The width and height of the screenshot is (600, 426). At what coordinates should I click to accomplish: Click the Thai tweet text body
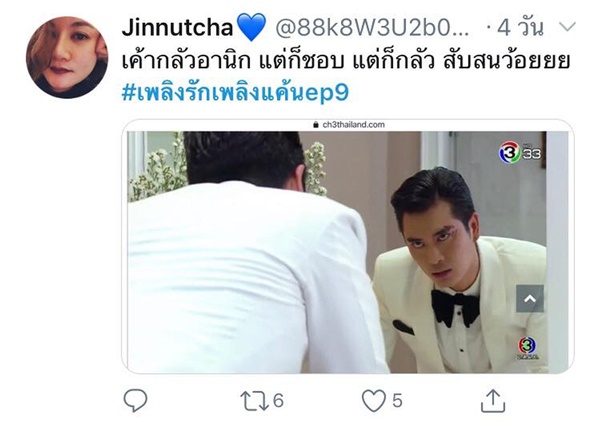click(x=346, y=61)
